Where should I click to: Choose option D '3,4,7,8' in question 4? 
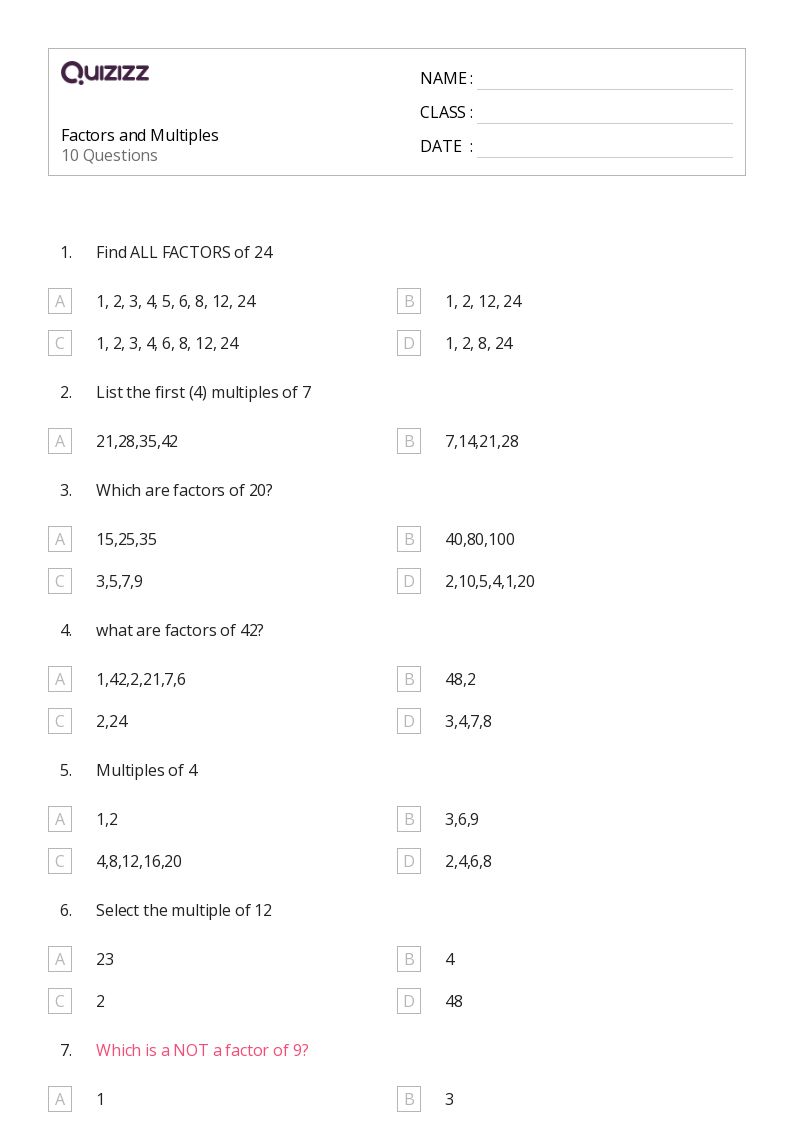coord(409,721)
